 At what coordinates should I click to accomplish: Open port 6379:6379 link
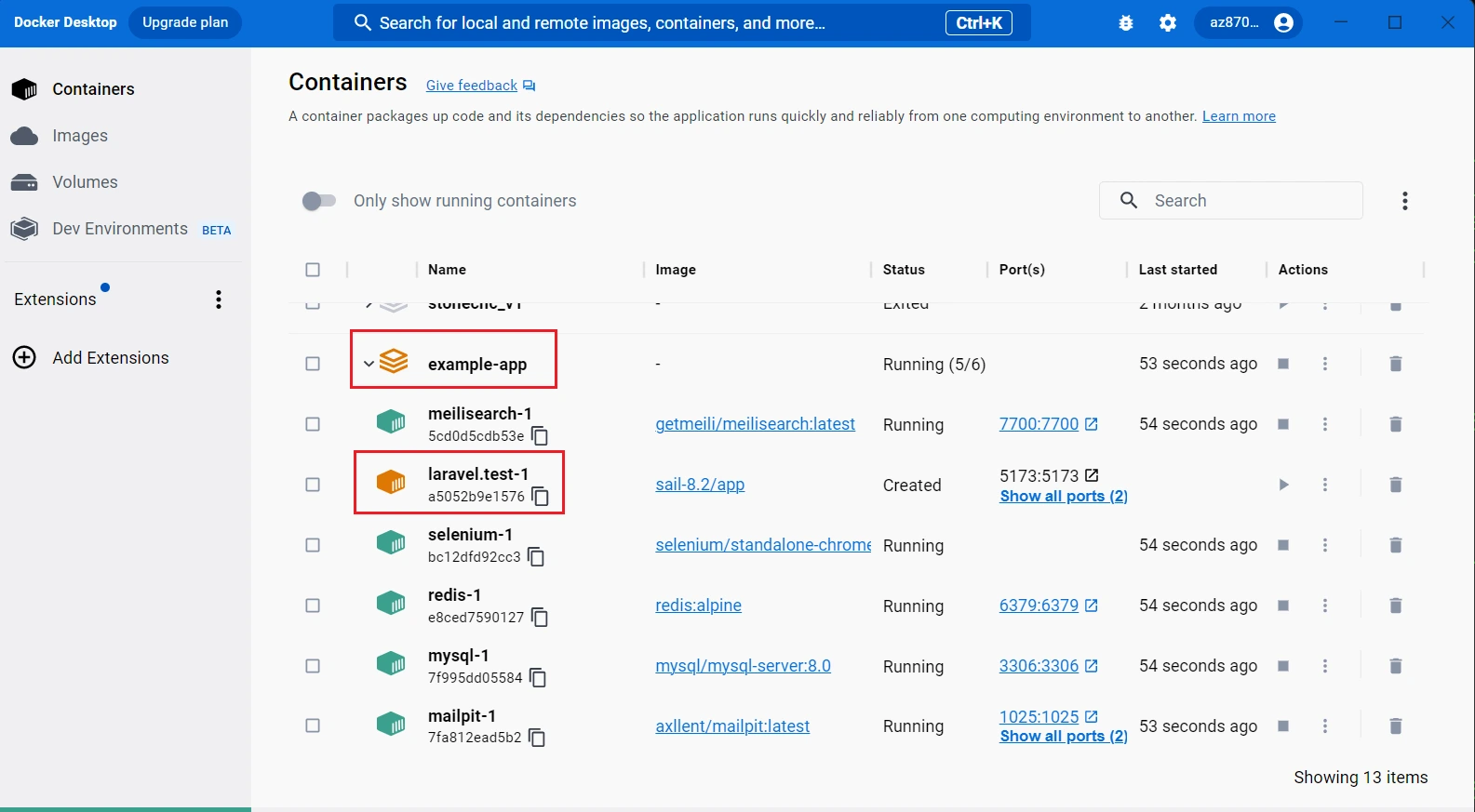(x=1048, y=606)
